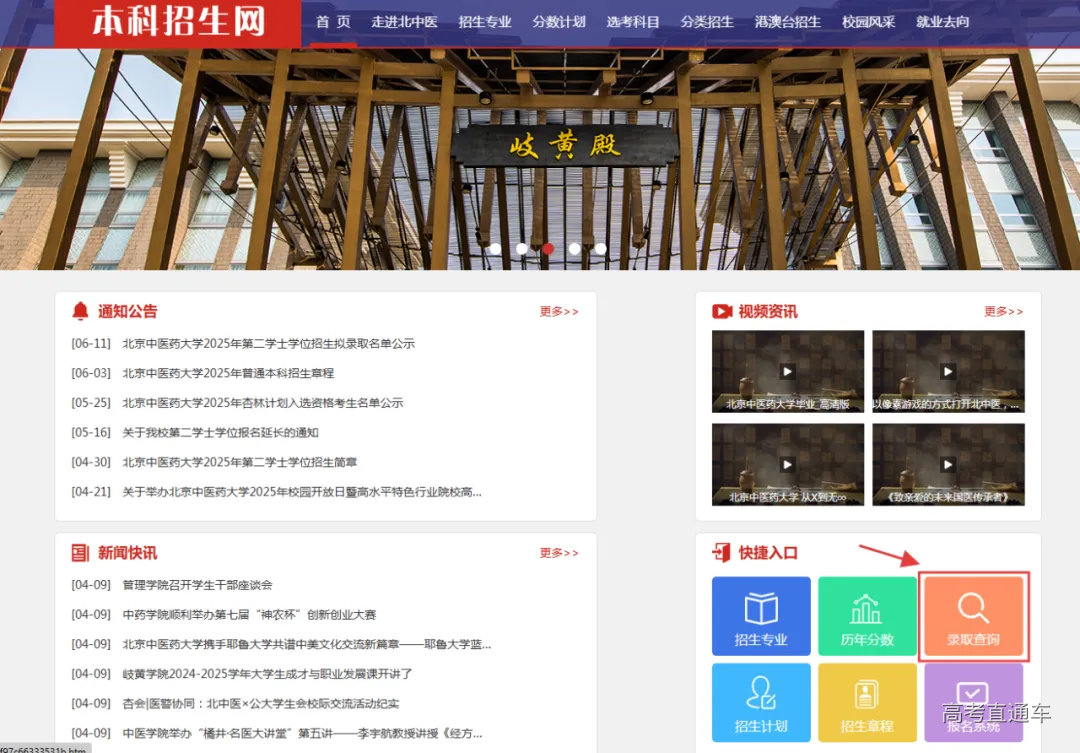
Task: Open the 招生专业 open-book tile
Action: [x=760, y=615]
